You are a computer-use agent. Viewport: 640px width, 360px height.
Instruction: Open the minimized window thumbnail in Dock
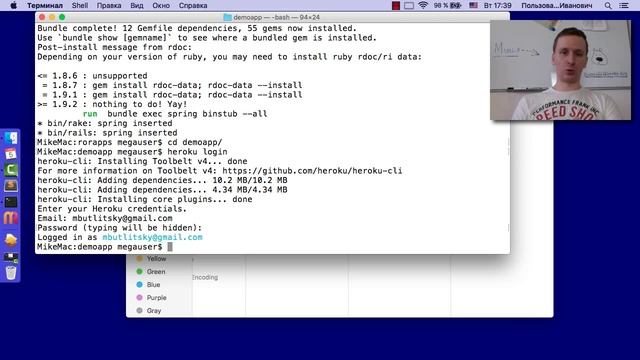[x=11, y=257]
